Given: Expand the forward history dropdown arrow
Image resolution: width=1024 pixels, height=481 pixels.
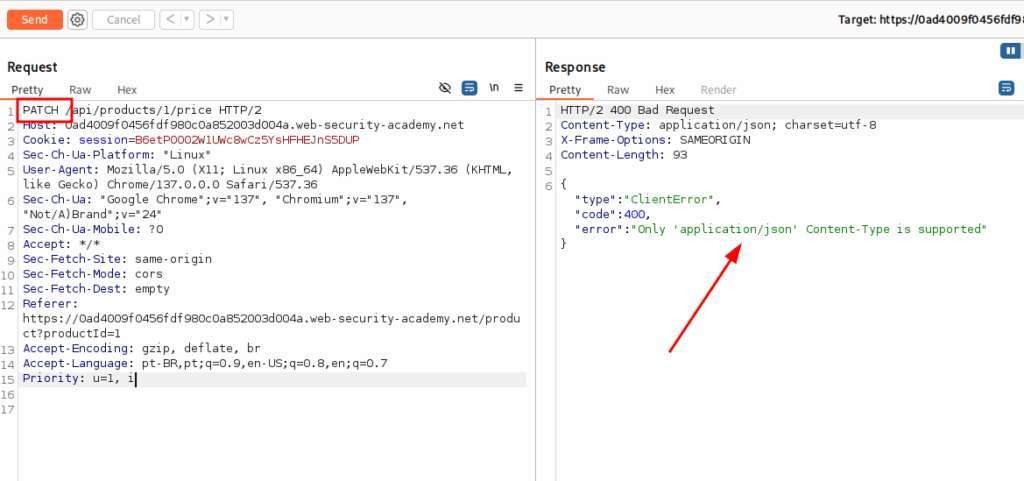Looking at the screenshot, I should click(226, 19).
